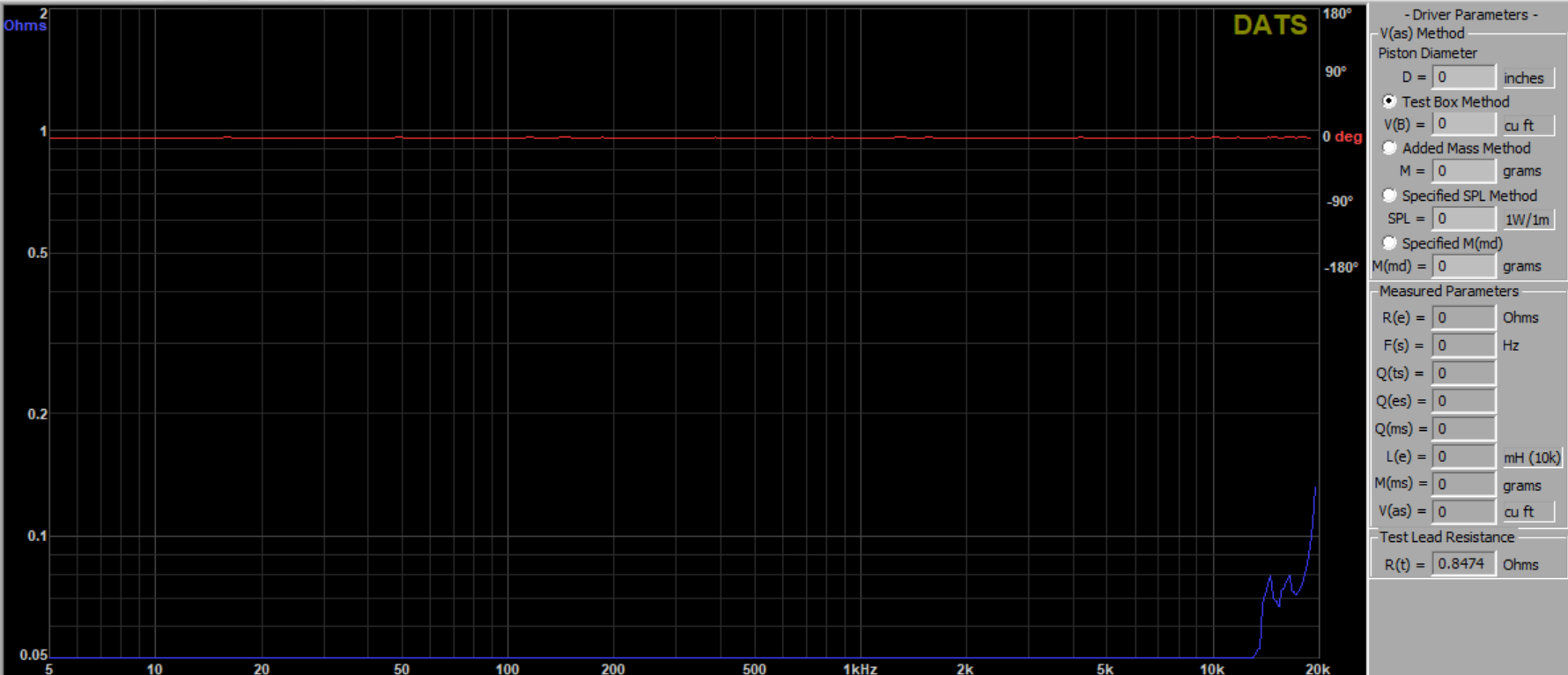1568x675 pixels.
Task: Click the V(B) test box volume field
Action: pos(1463,124)
